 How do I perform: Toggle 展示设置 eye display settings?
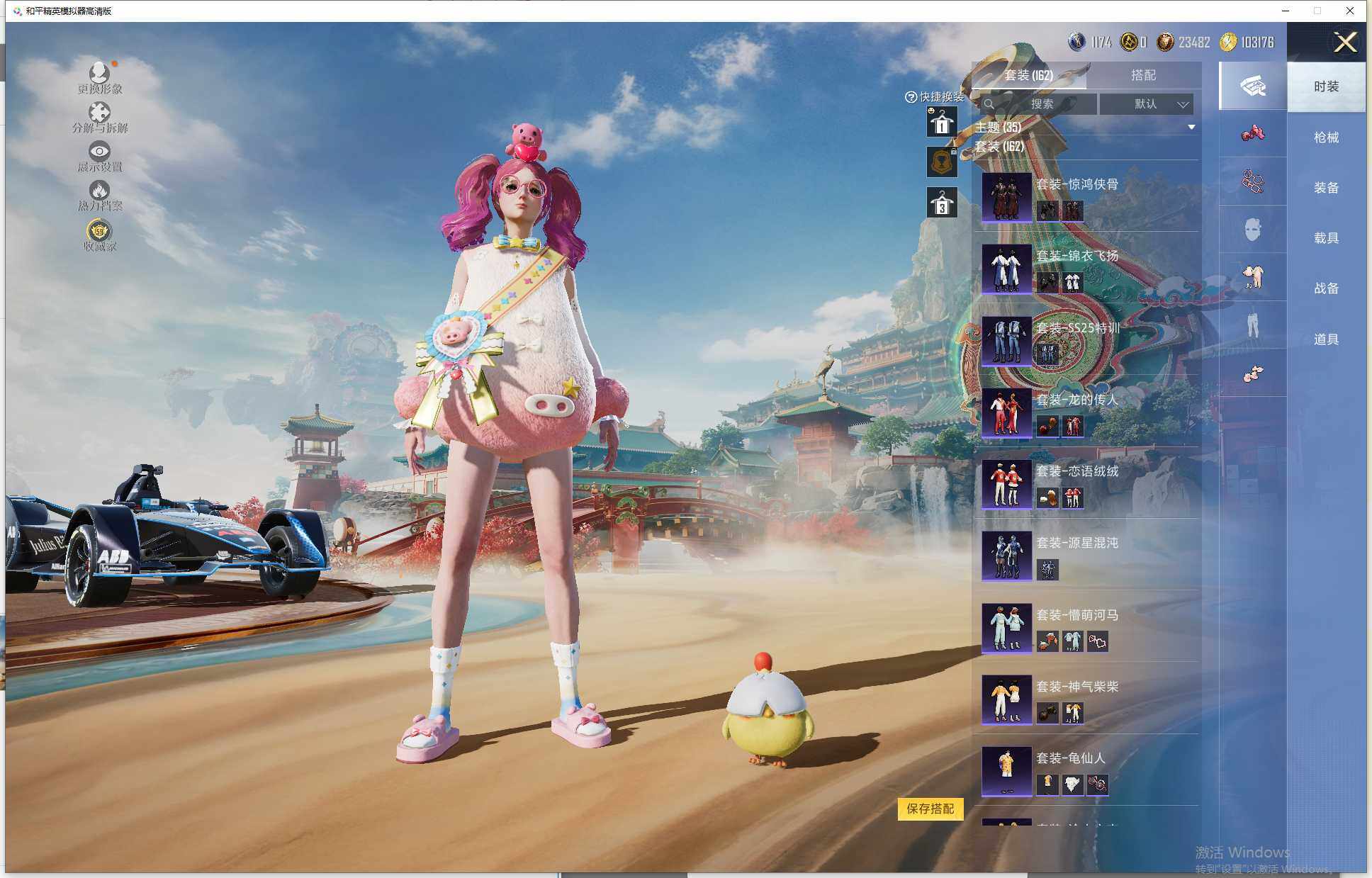tap(99, 152)
